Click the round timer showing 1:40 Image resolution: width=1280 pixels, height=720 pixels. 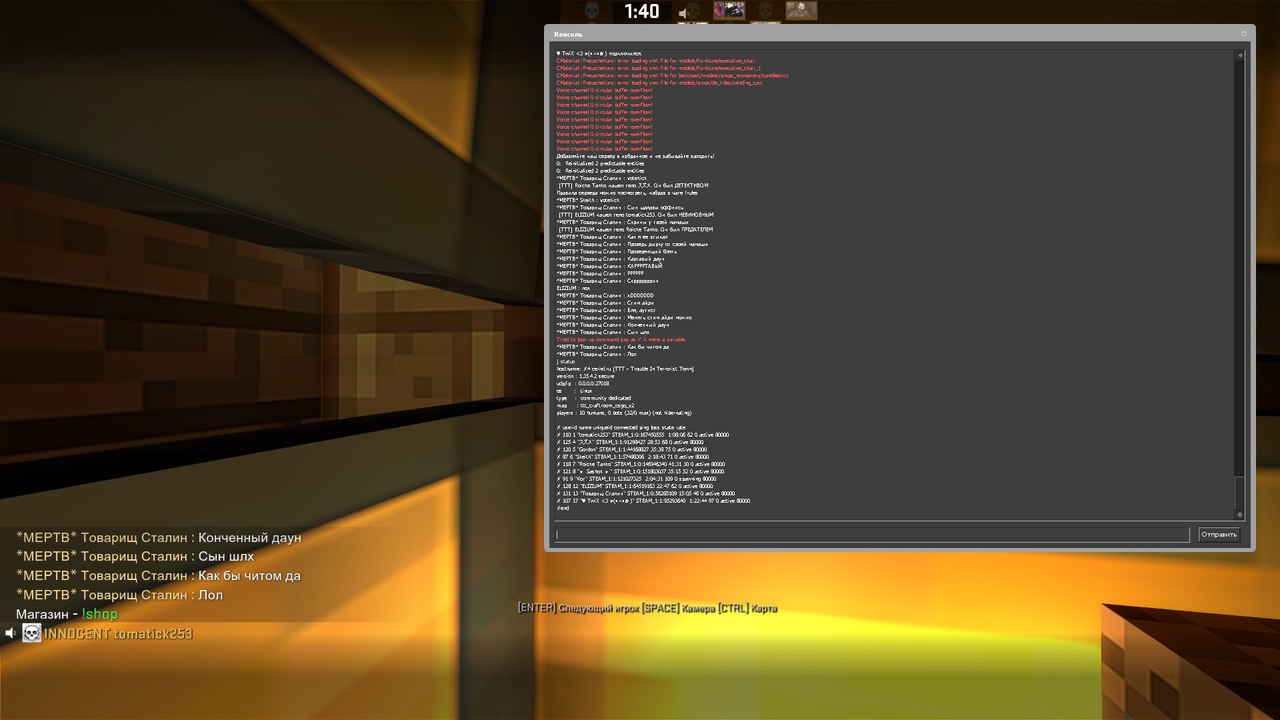(x=641, y=12)
